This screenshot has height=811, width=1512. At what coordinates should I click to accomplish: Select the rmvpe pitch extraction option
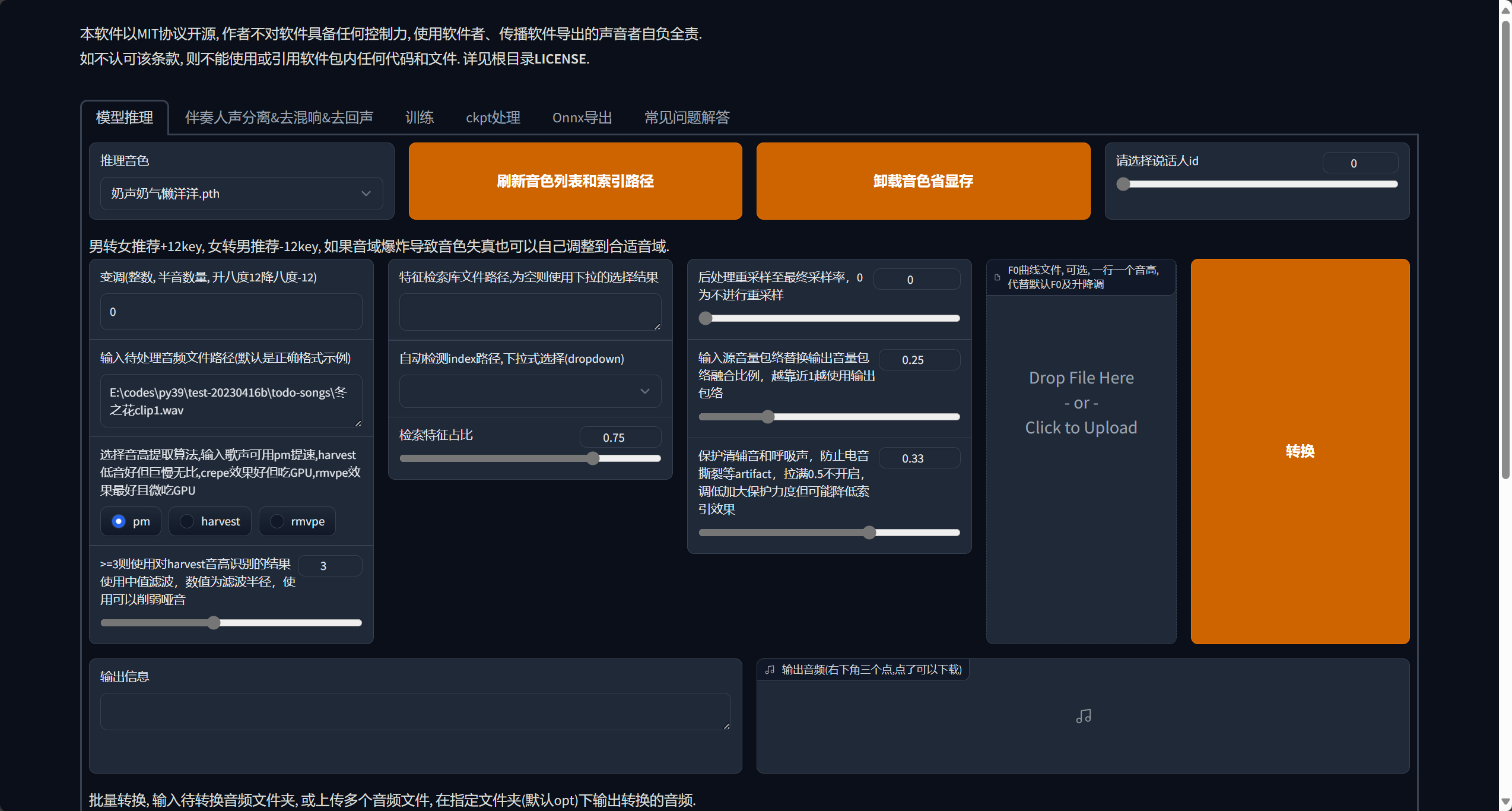[x=297, y=521]
